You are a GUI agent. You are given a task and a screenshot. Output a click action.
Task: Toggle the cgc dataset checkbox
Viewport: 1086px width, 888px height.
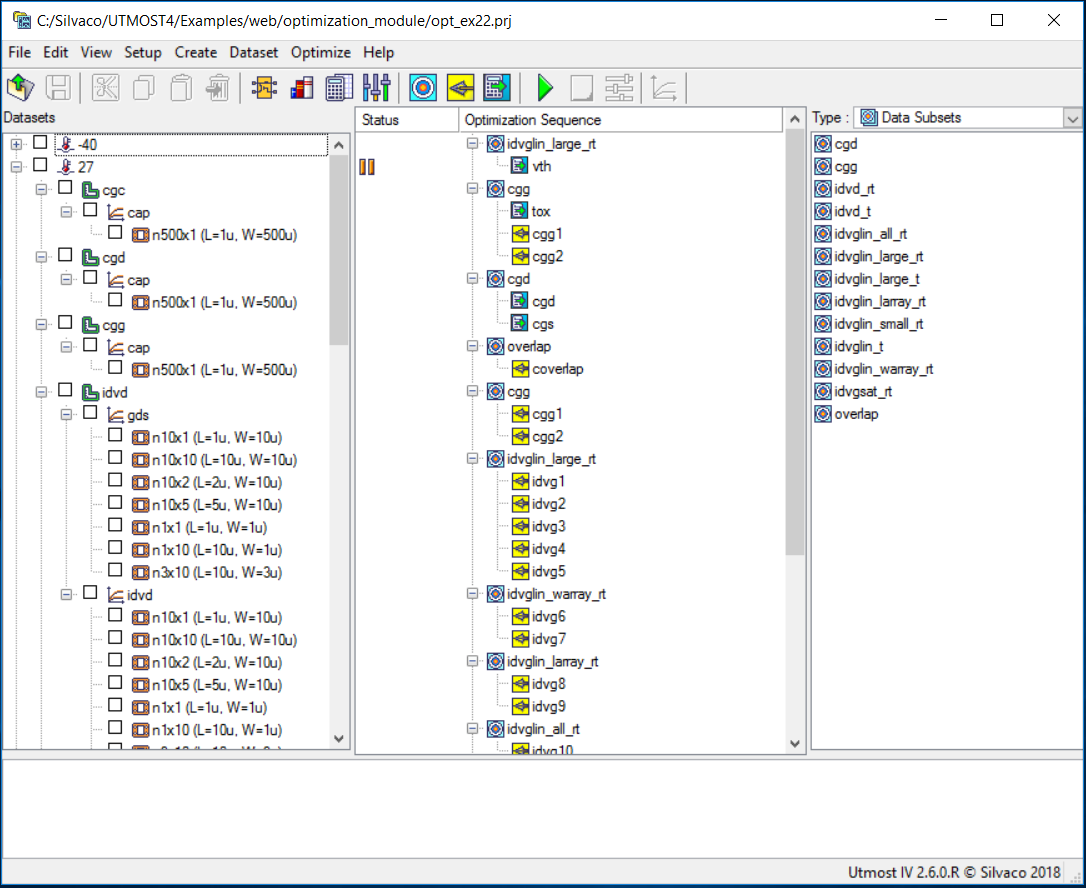click(x=65, y=188)
